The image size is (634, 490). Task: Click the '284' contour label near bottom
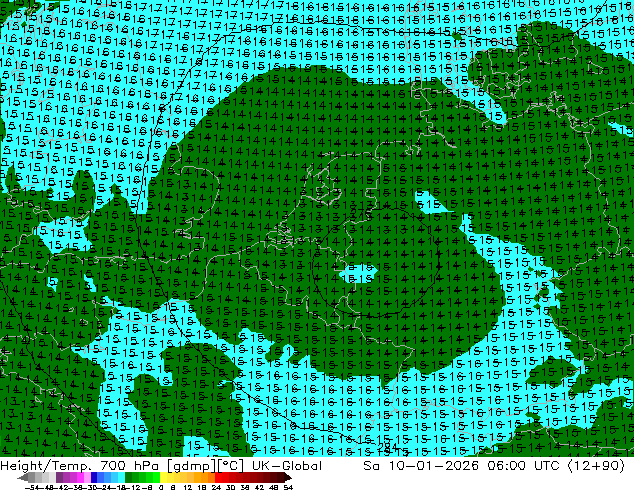click(x=389, y=447)
